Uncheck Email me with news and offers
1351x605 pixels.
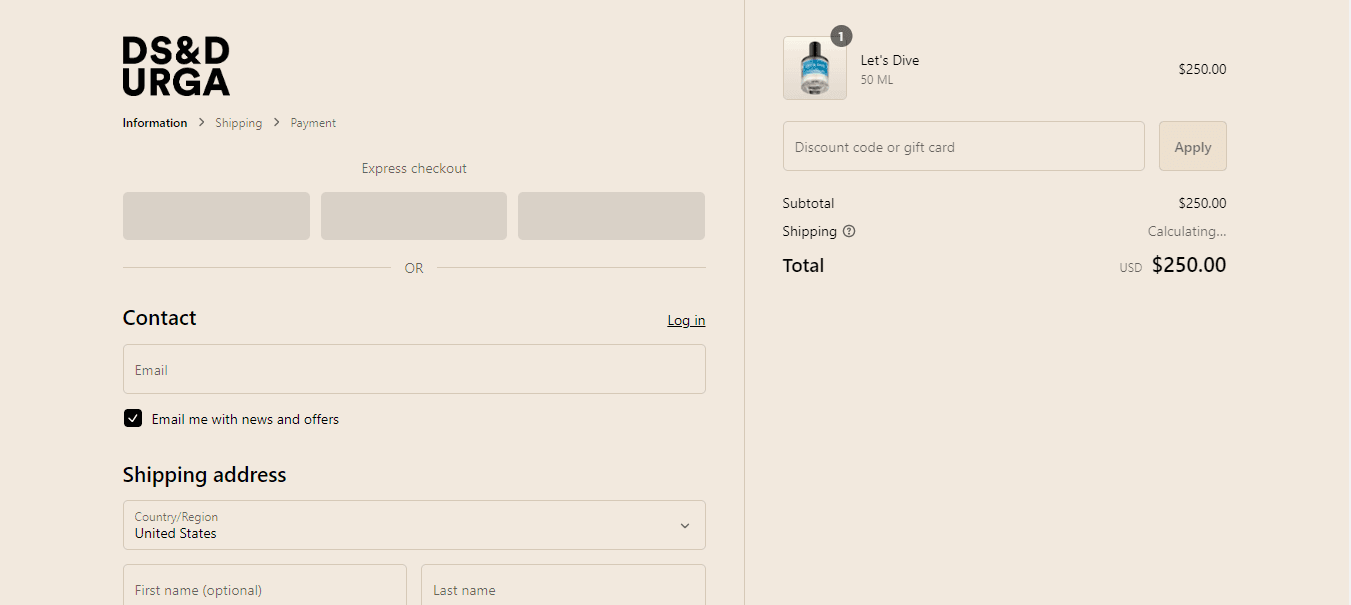(133, 418)
